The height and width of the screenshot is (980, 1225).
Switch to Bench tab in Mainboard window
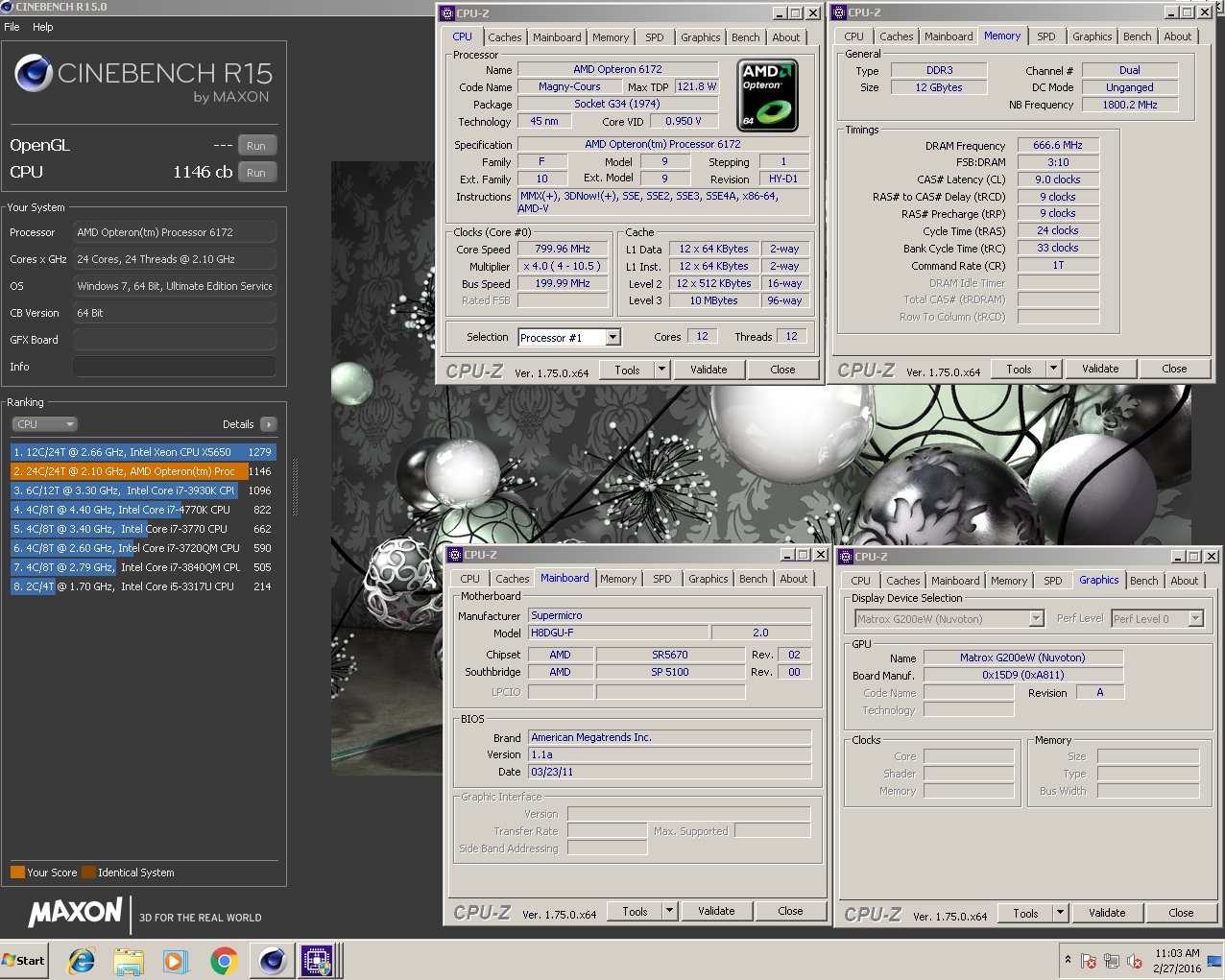tap(754, 579)
